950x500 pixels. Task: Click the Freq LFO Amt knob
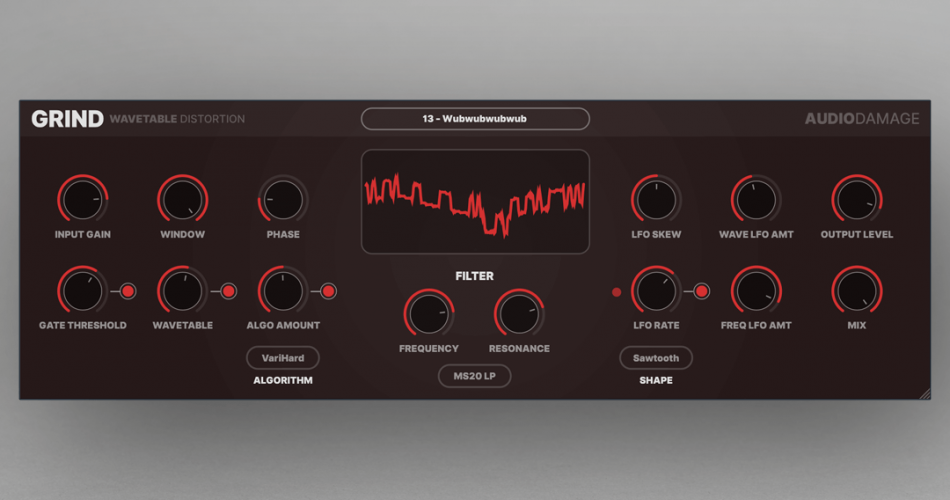(x=756, y=291)
